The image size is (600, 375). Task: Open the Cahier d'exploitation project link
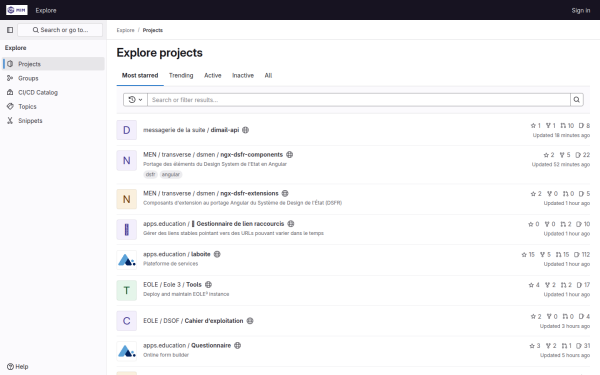(x=193, y=321)
